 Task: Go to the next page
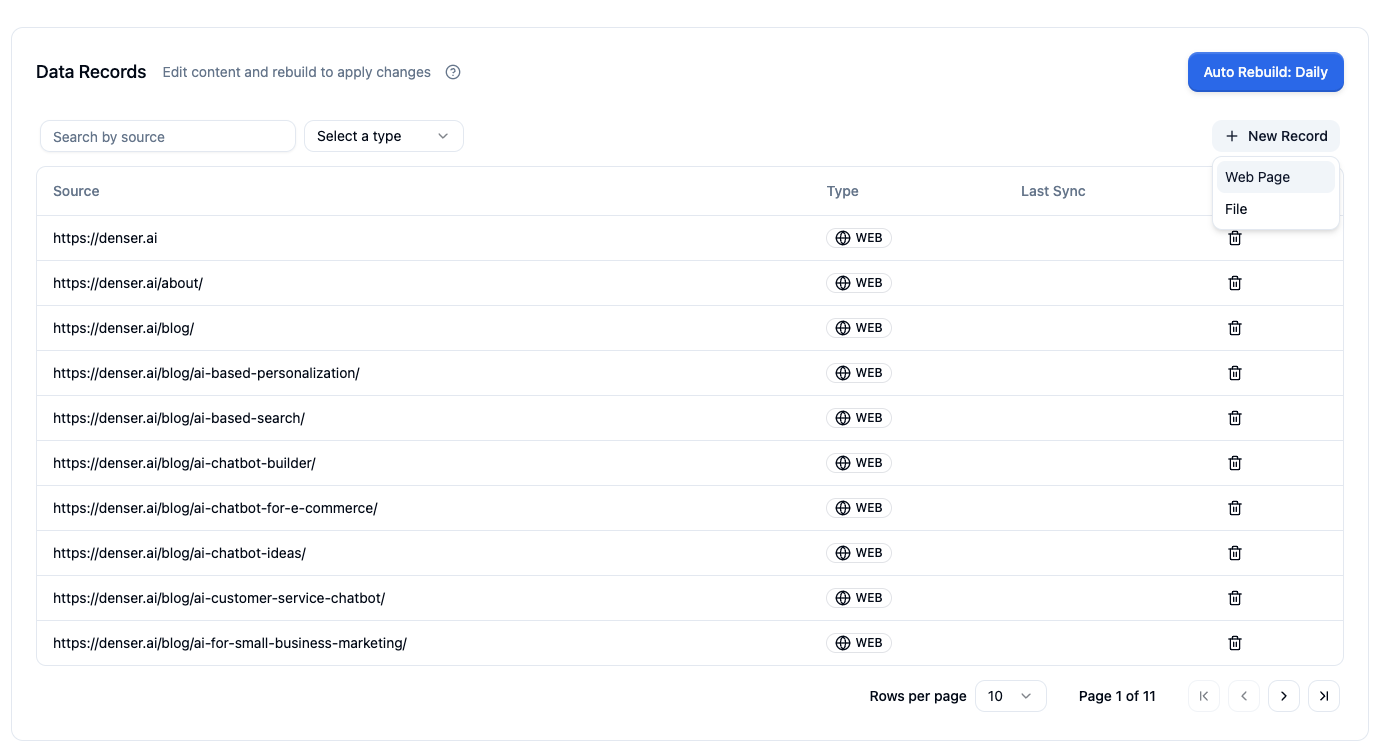tap(1284, 696)
